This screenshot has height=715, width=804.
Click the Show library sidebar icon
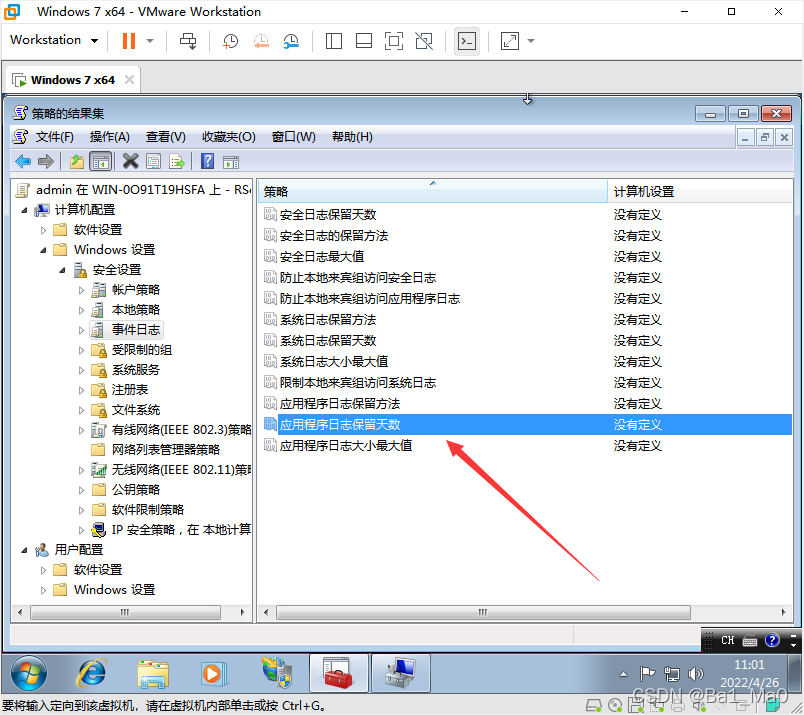[334, 41]
